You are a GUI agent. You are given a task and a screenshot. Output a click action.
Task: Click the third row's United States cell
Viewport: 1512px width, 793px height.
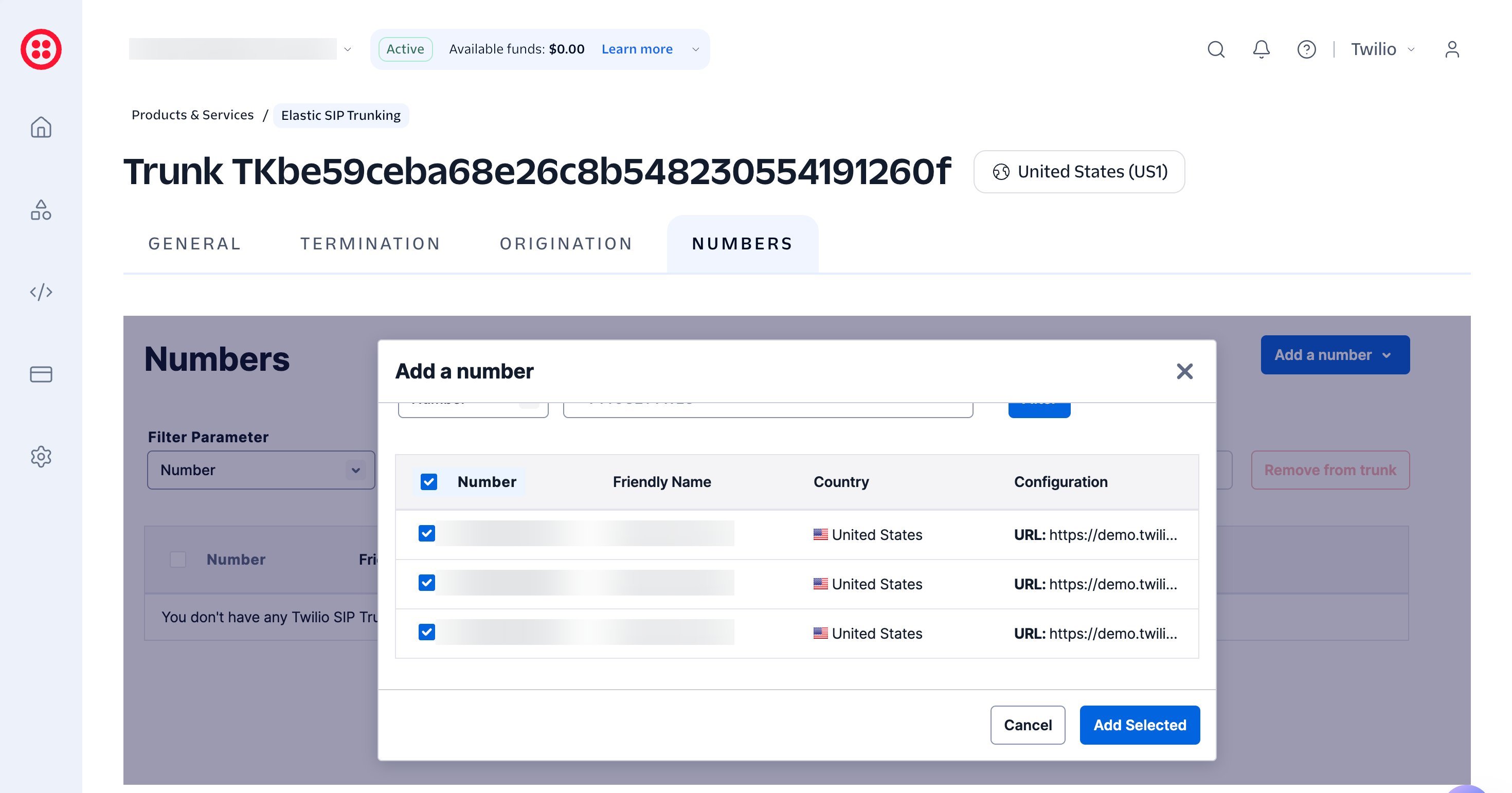pos(868,634)
